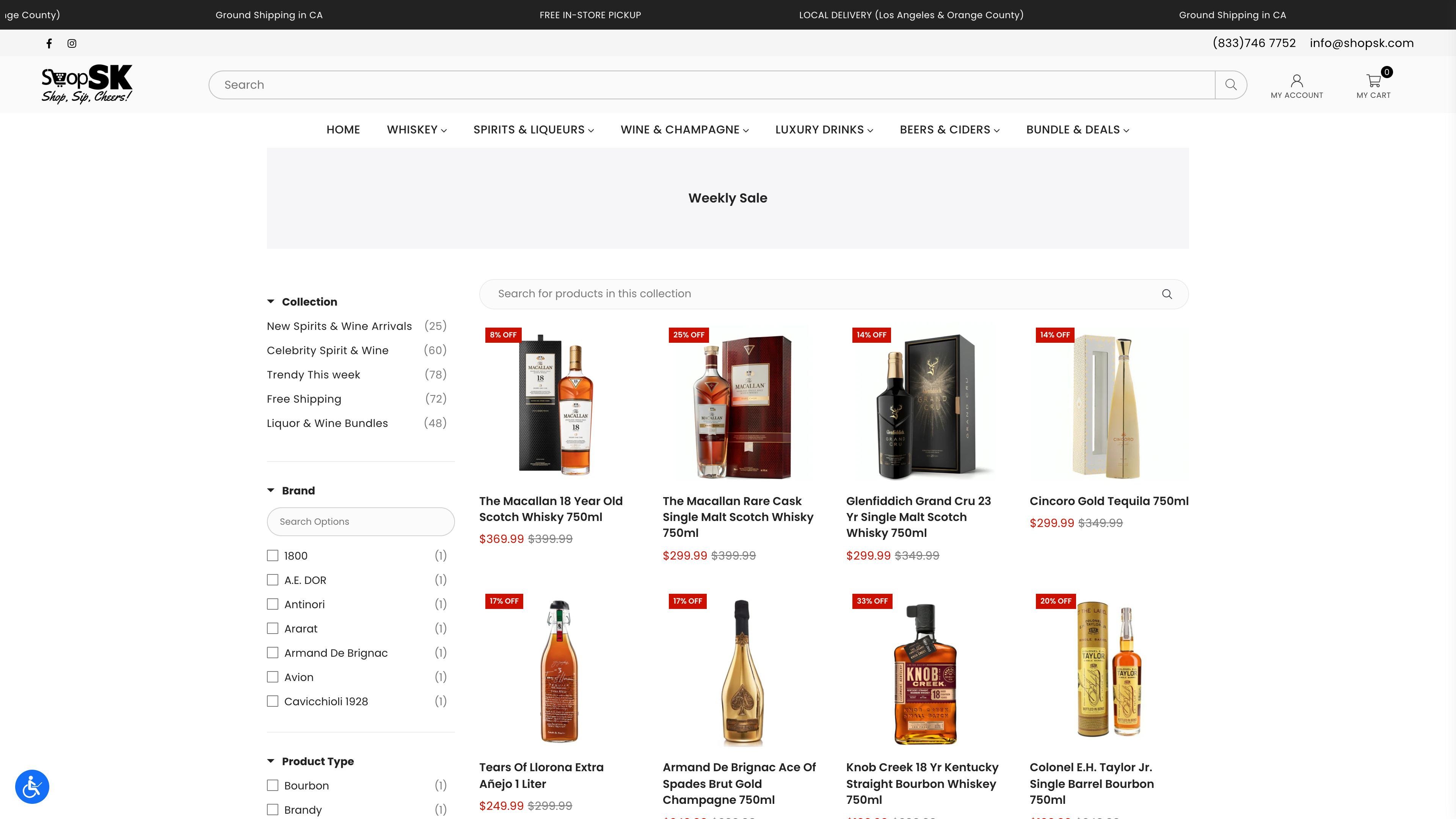Open the Facebook social icon

click(x=49, y=43)
